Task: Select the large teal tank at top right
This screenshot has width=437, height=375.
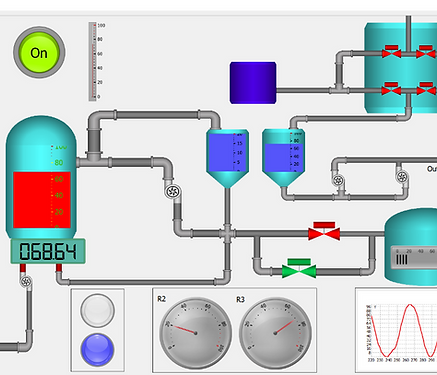Action: click(x=401, y=68)
